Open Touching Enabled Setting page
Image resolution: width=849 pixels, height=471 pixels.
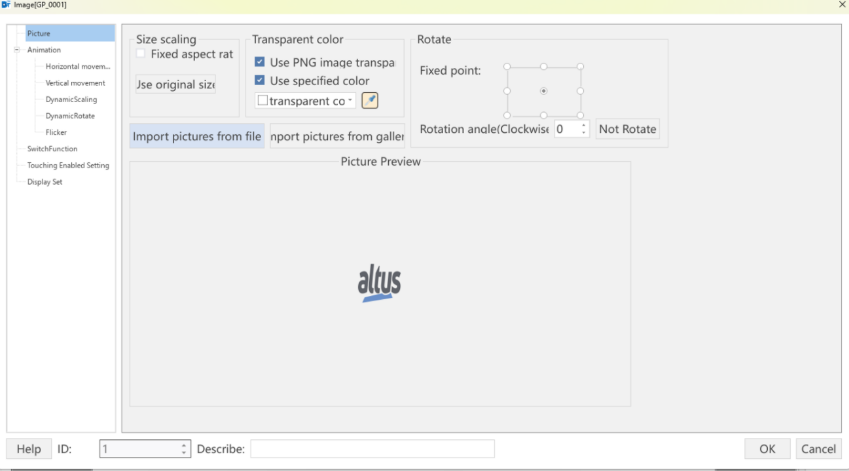tap(68, 165)
